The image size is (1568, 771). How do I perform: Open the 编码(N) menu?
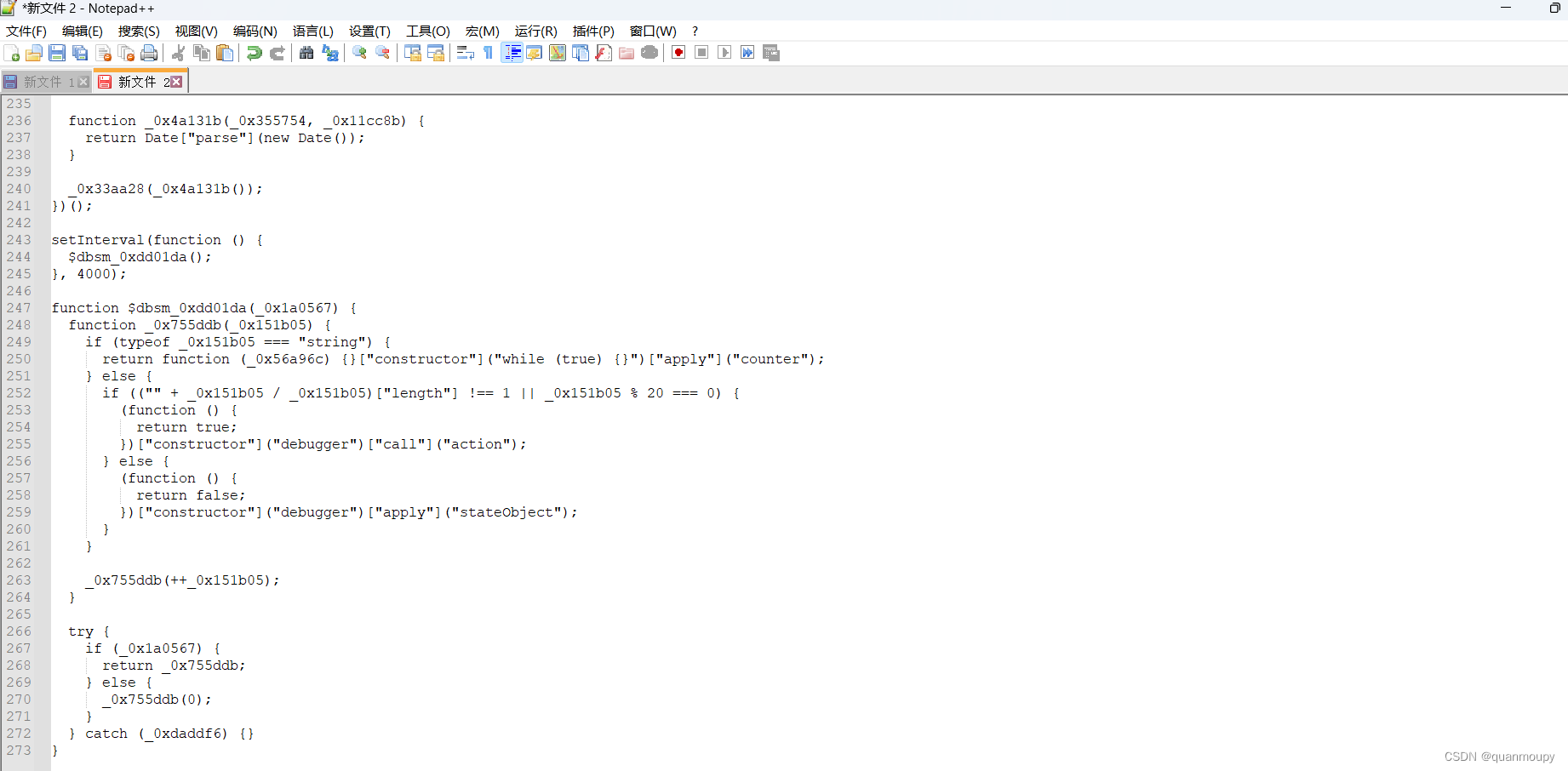point(255,31)
